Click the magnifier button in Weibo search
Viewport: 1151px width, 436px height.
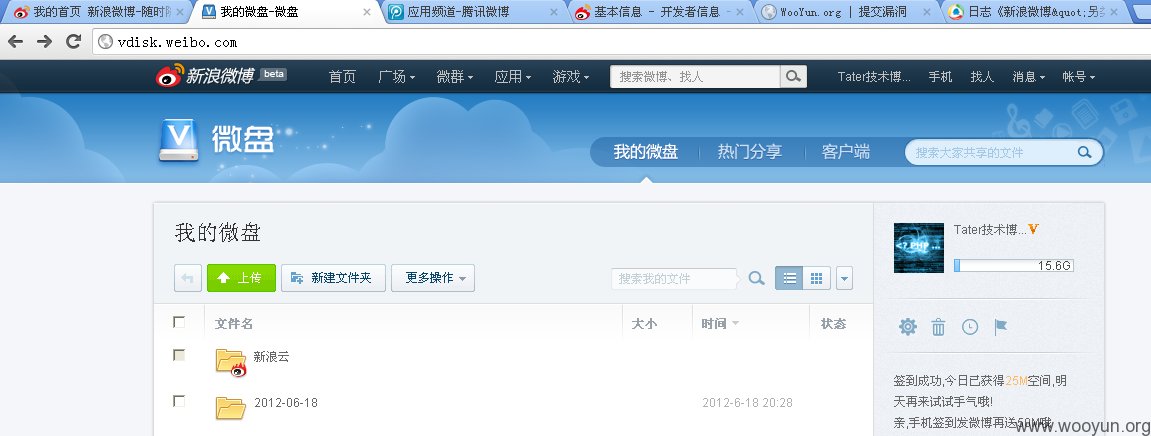pos(793,76)
